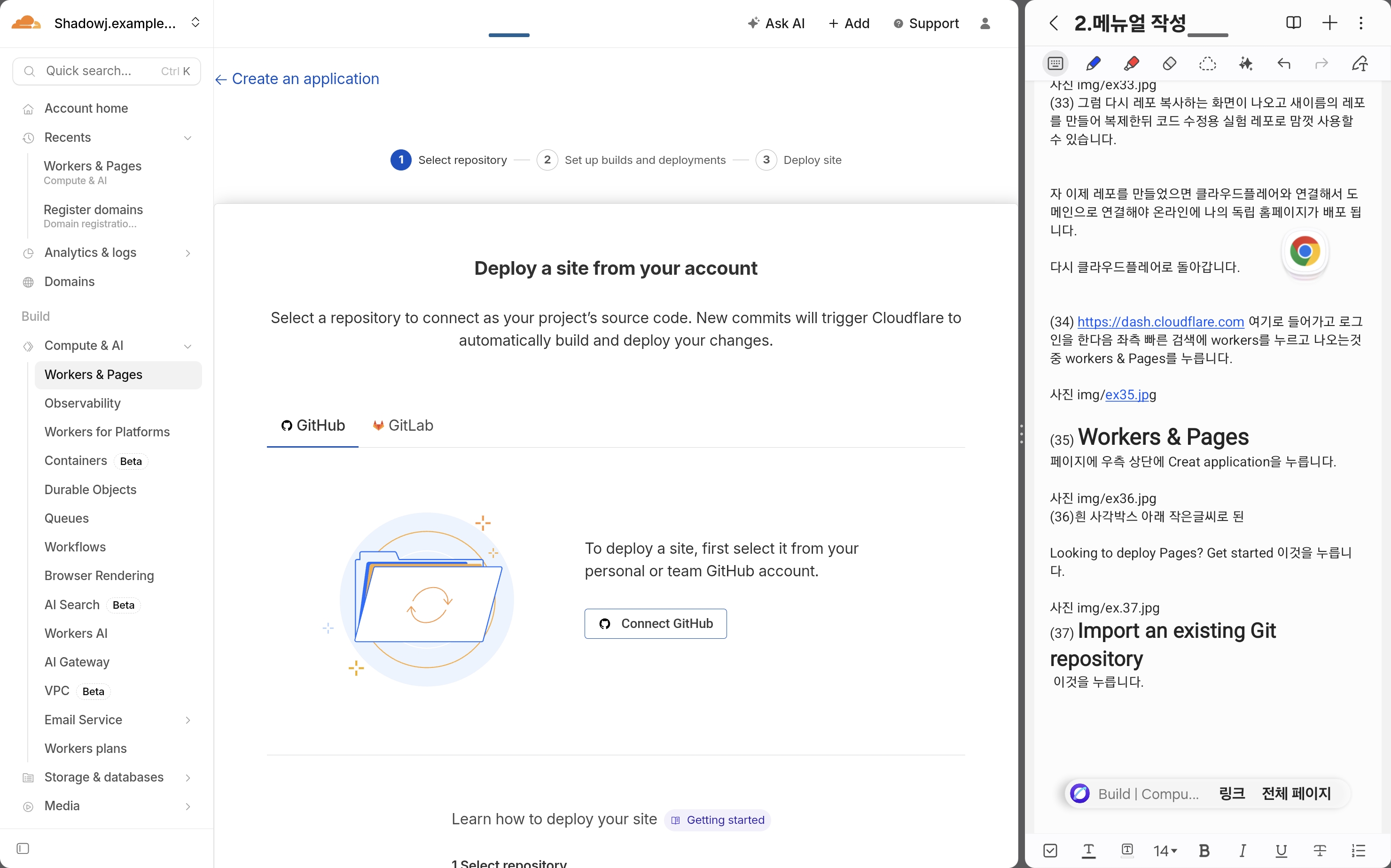Choose the eraser tool in notes
The image size is (1391, 868).
1169,63
